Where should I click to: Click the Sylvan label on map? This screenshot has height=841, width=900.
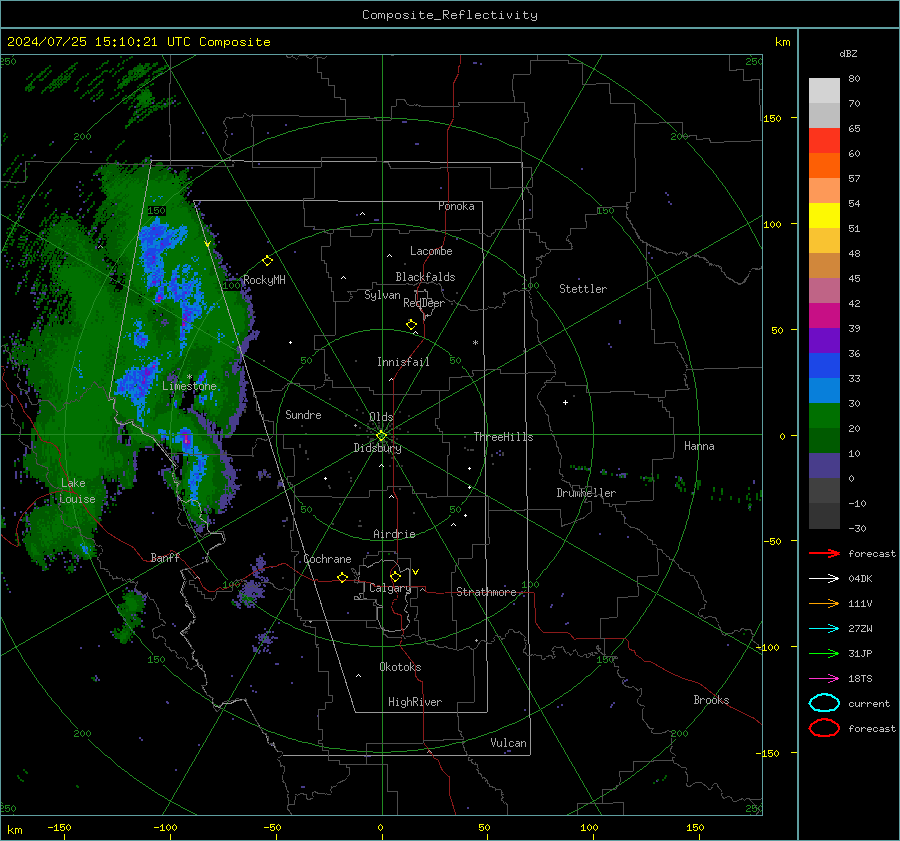[382, 295]
